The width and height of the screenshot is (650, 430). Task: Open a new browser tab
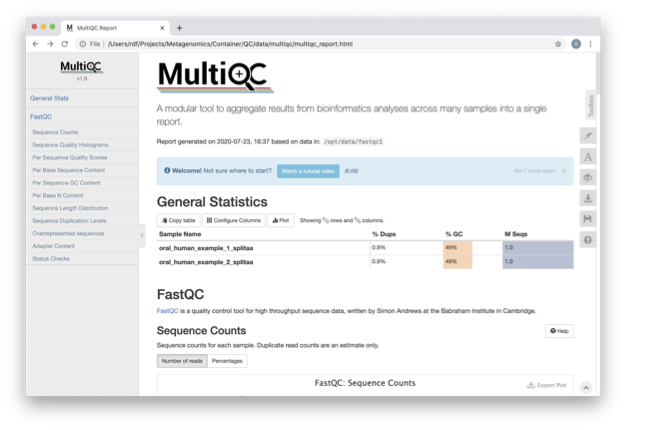point(180,28)
